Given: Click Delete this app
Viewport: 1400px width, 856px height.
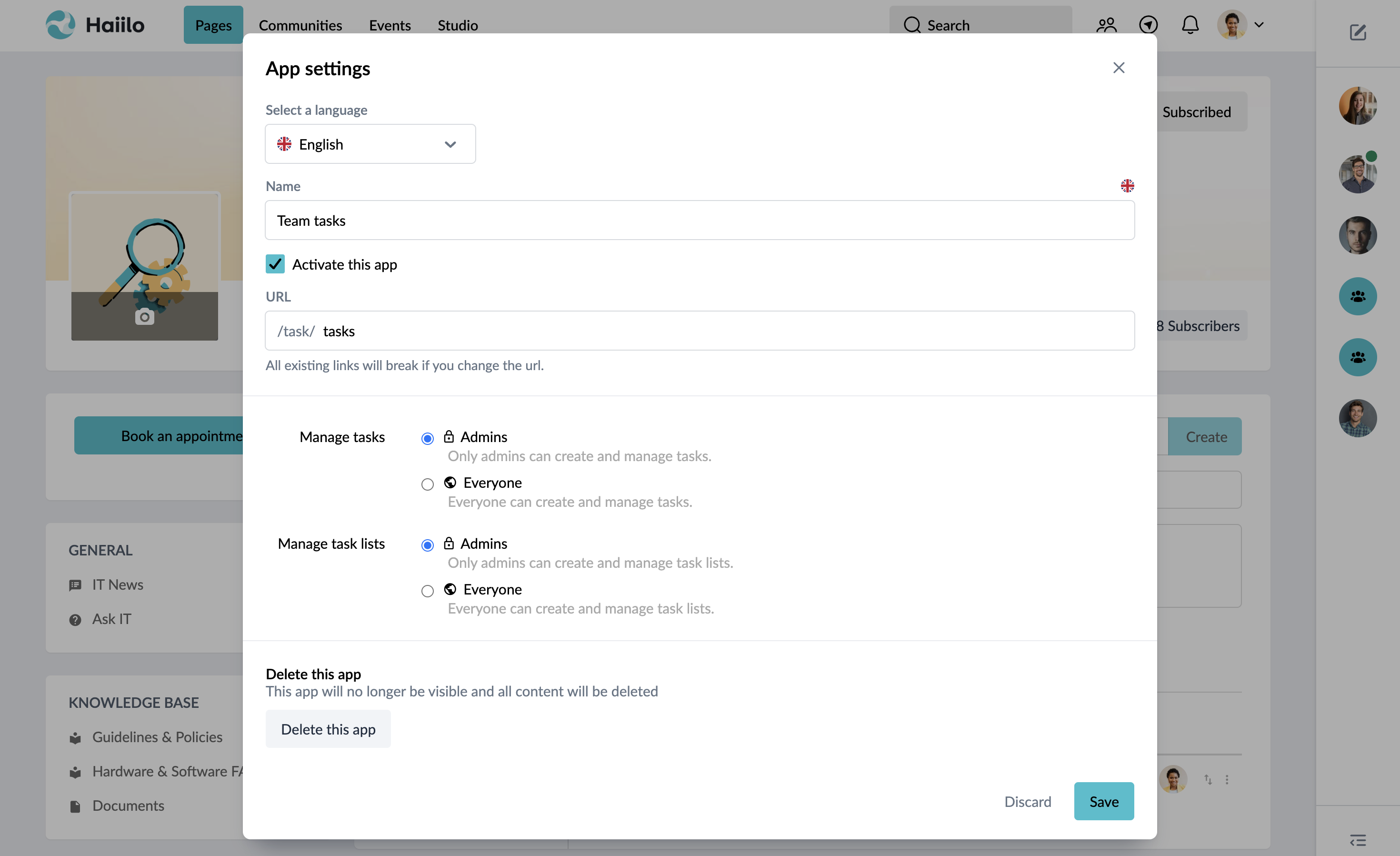Looking at the screenshot, I should tap(328, 729).
